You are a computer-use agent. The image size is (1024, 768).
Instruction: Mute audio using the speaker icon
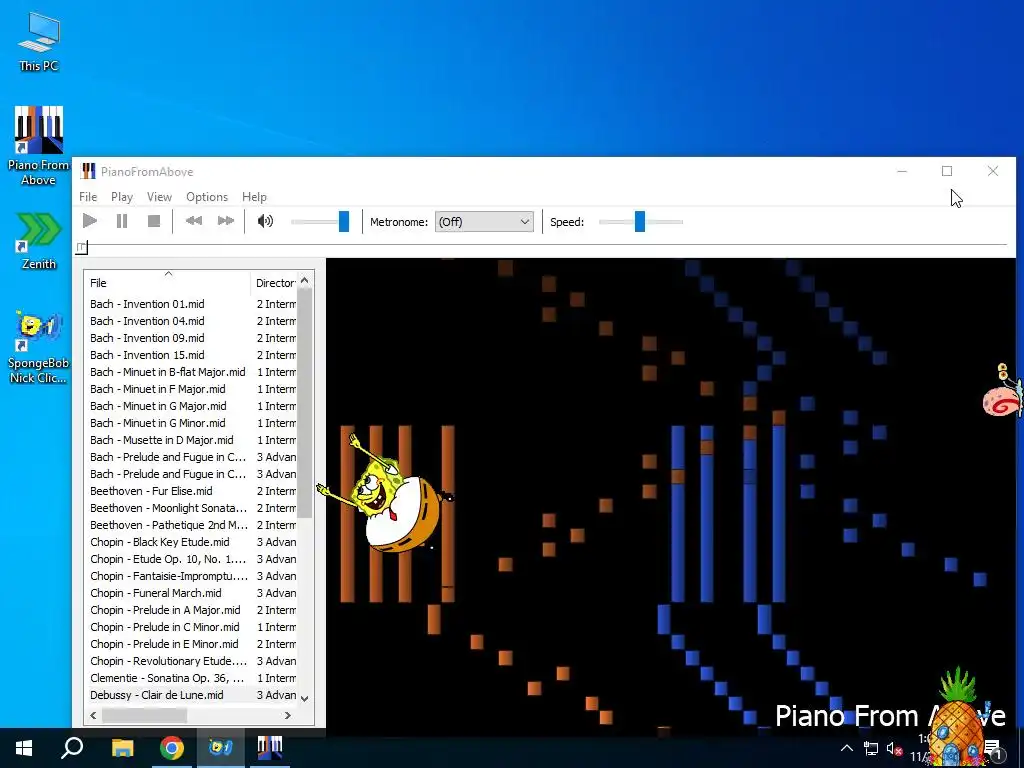coord(265,221)
